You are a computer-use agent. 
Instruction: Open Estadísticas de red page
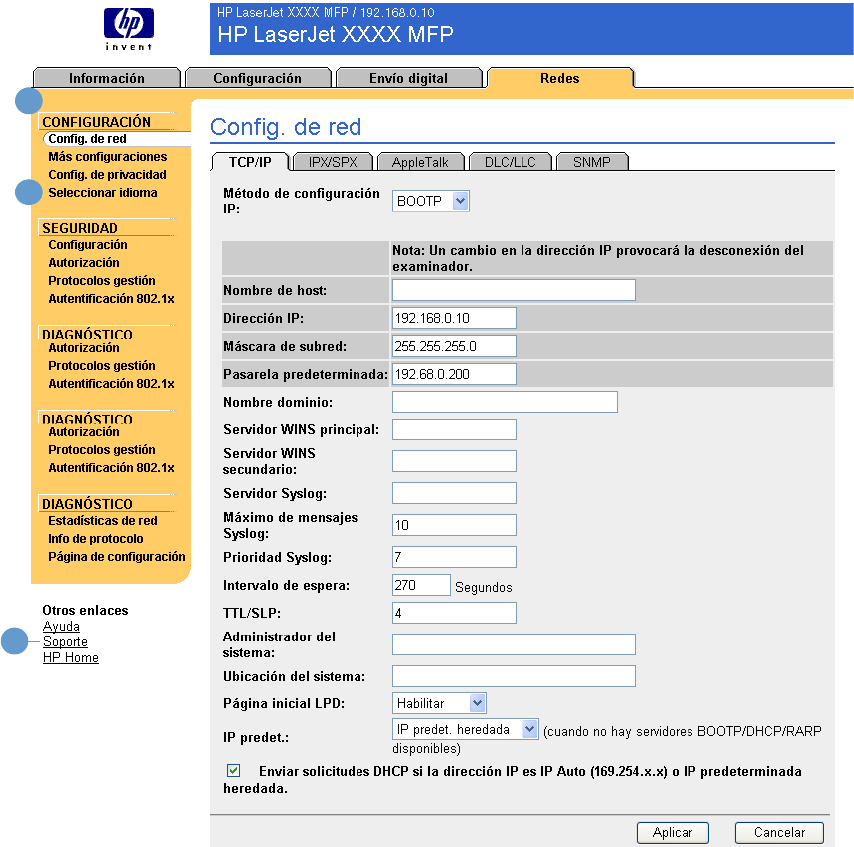(103, 521)
